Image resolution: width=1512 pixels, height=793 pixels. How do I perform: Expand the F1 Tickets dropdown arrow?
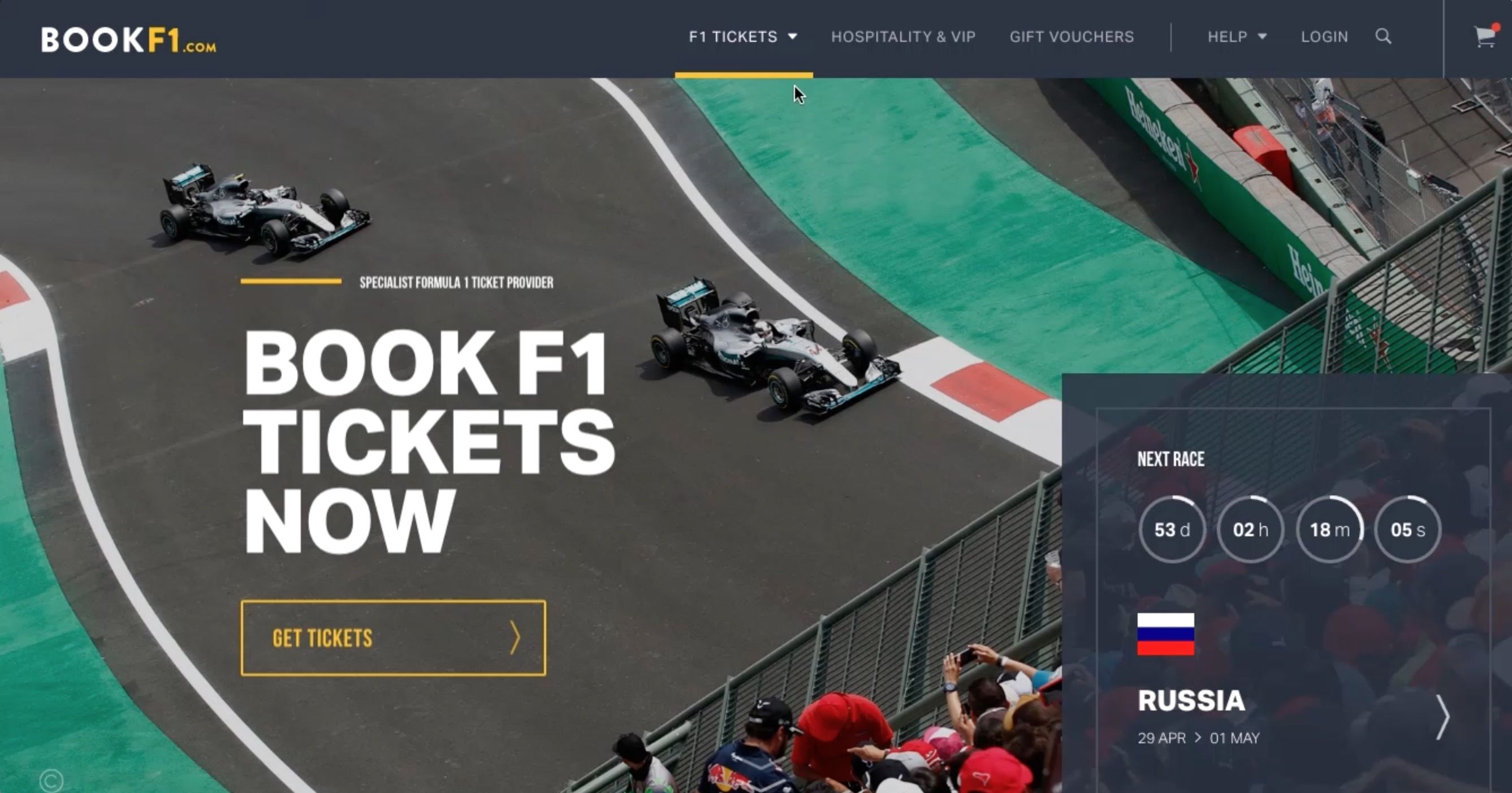[x=792, y=36]
